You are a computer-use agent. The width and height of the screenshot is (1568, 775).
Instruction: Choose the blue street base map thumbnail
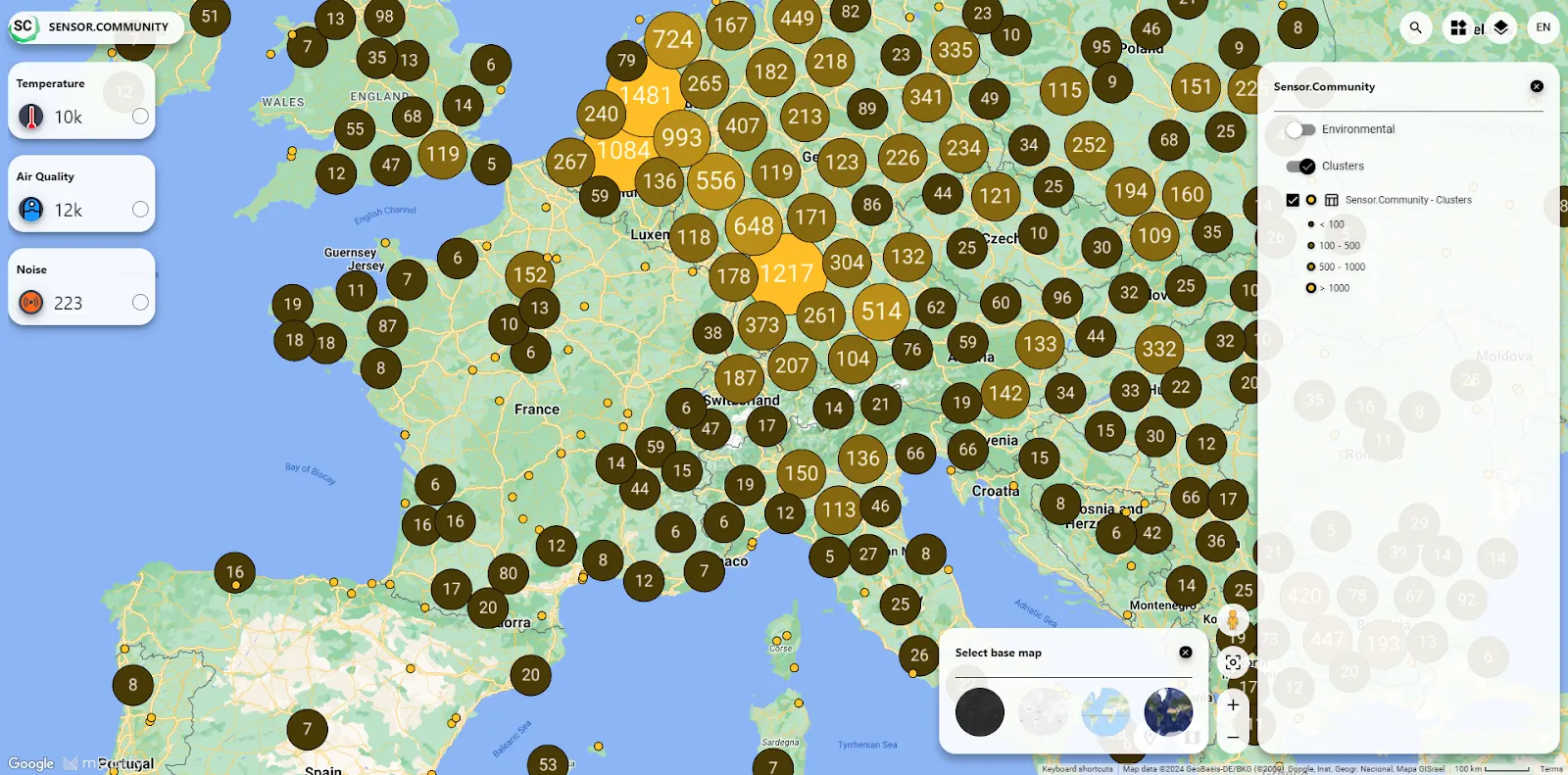[x=1105, y=711]
